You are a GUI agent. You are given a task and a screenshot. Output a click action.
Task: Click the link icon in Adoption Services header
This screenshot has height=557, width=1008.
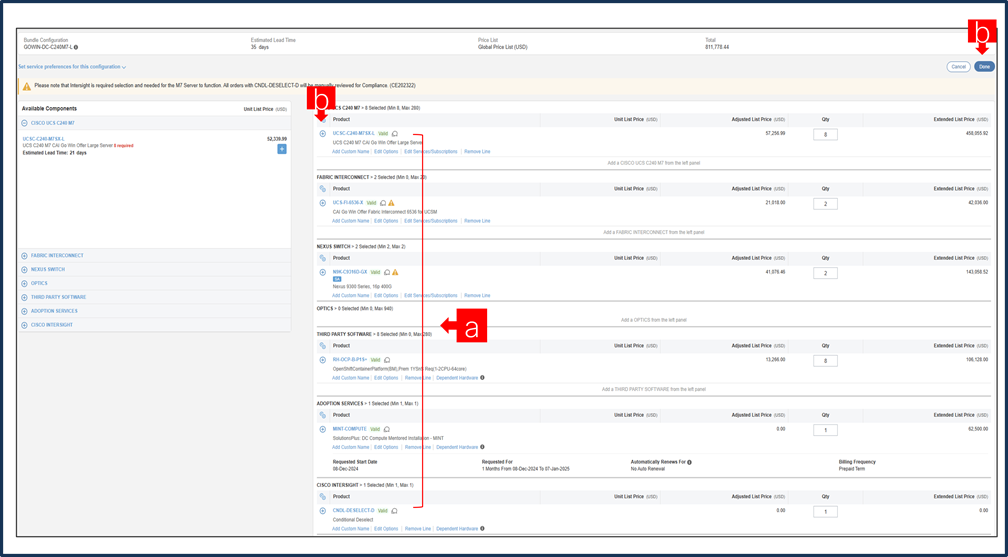[323, 415]
